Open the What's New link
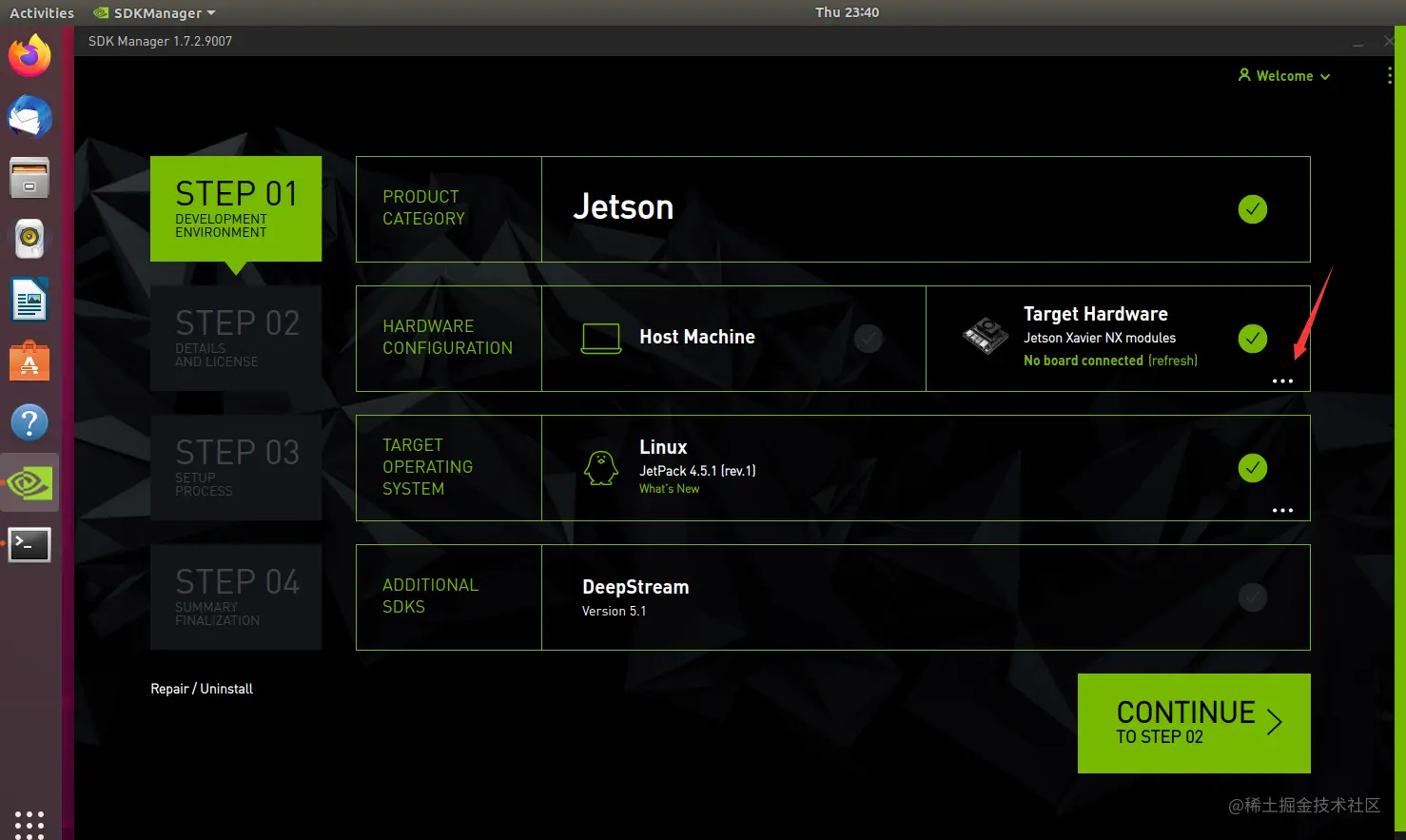The height and width of the screenshot is (840, 1406). point(669,489)
